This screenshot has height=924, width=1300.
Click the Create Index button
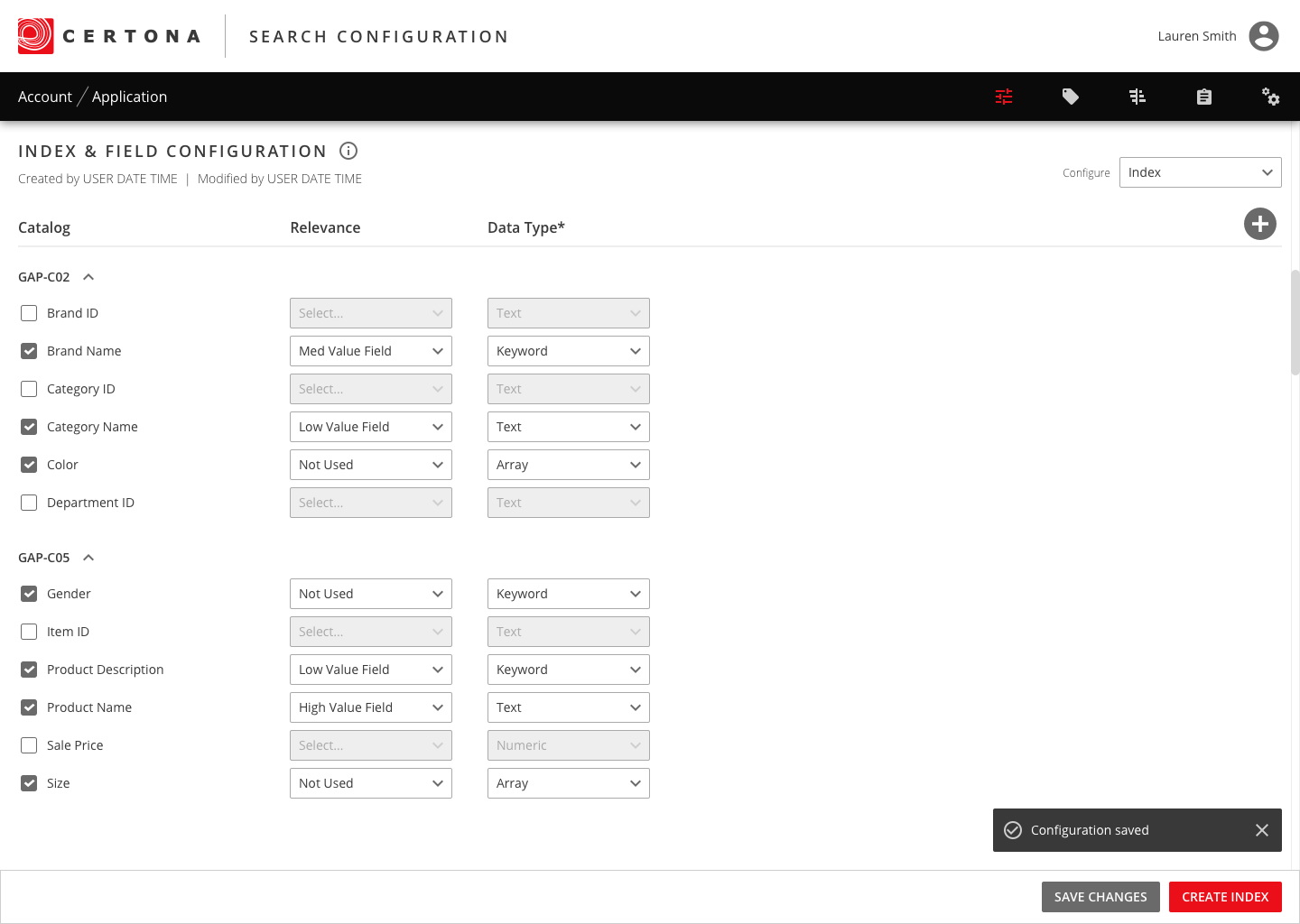point(1225,897)
